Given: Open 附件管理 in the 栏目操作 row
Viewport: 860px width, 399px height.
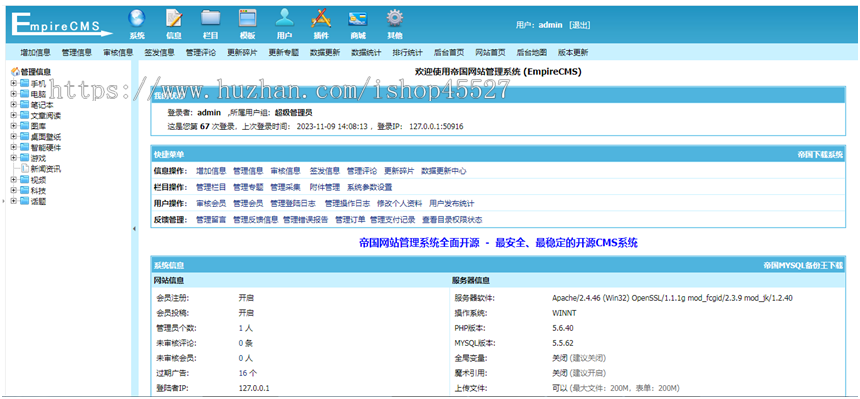Looking at the screenshot, I should point(325,187).
